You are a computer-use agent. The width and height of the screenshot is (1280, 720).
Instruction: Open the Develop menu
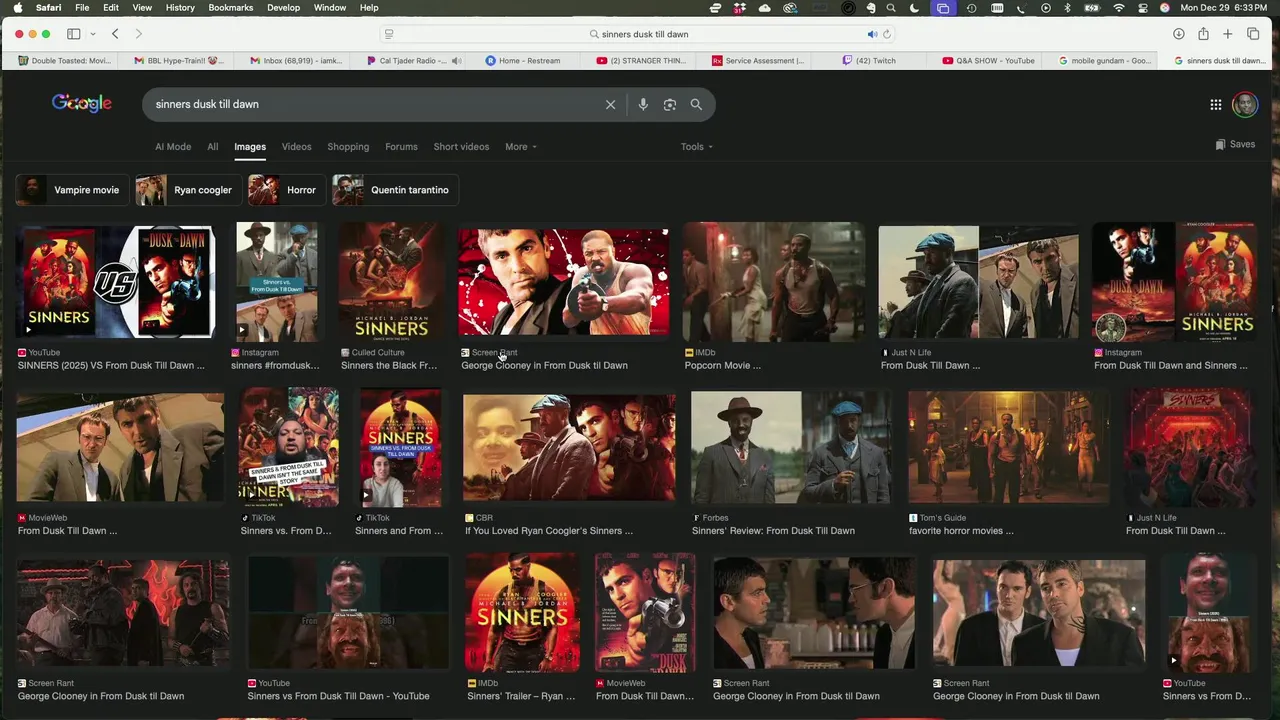click(283, 8)
